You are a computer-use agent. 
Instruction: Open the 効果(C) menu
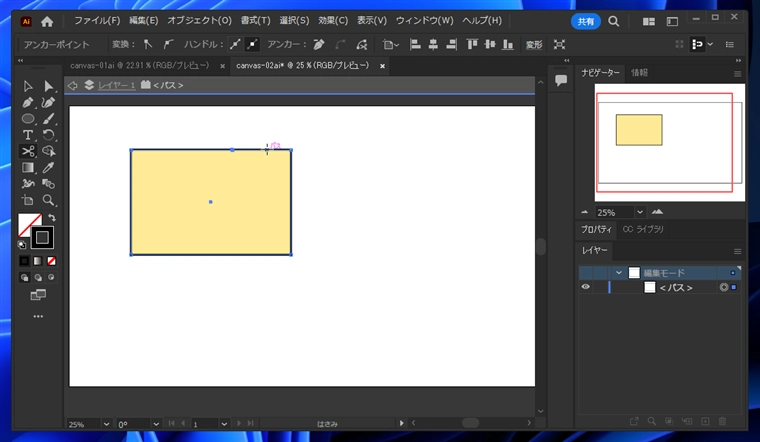coord(333,21)
